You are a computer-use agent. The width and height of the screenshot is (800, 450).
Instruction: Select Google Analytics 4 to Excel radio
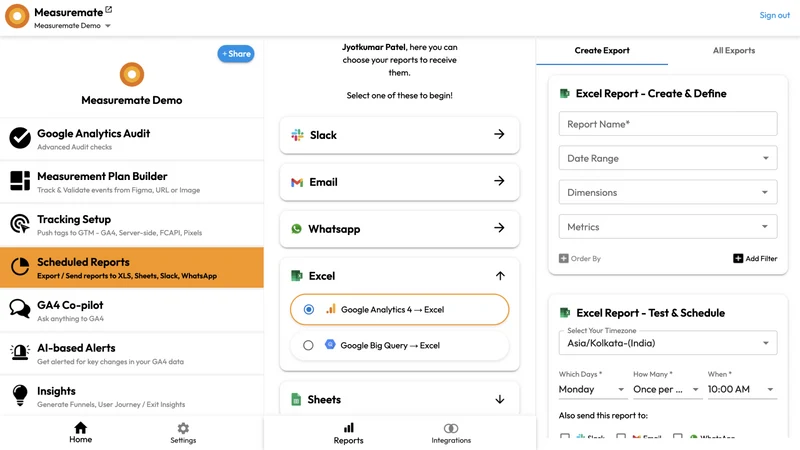click(309, 309)
